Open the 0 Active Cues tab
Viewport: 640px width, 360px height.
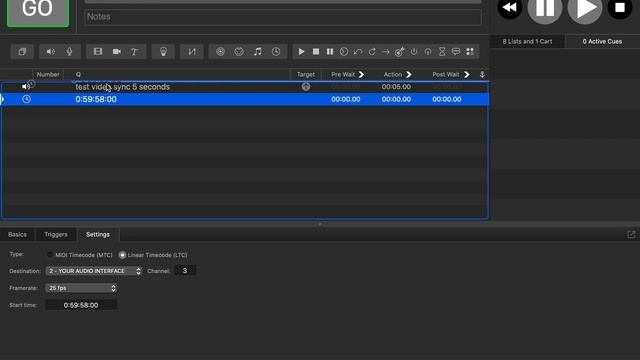(602, 41)
